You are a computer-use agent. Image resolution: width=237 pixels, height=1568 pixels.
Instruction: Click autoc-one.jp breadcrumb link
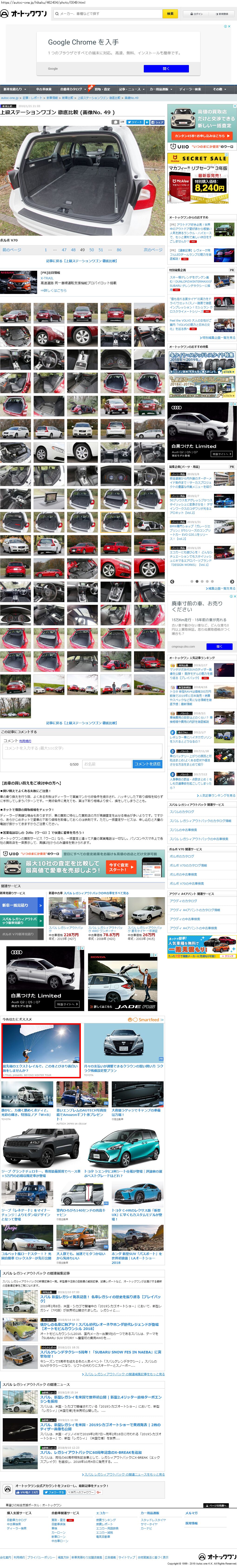[x=10, y=98]
